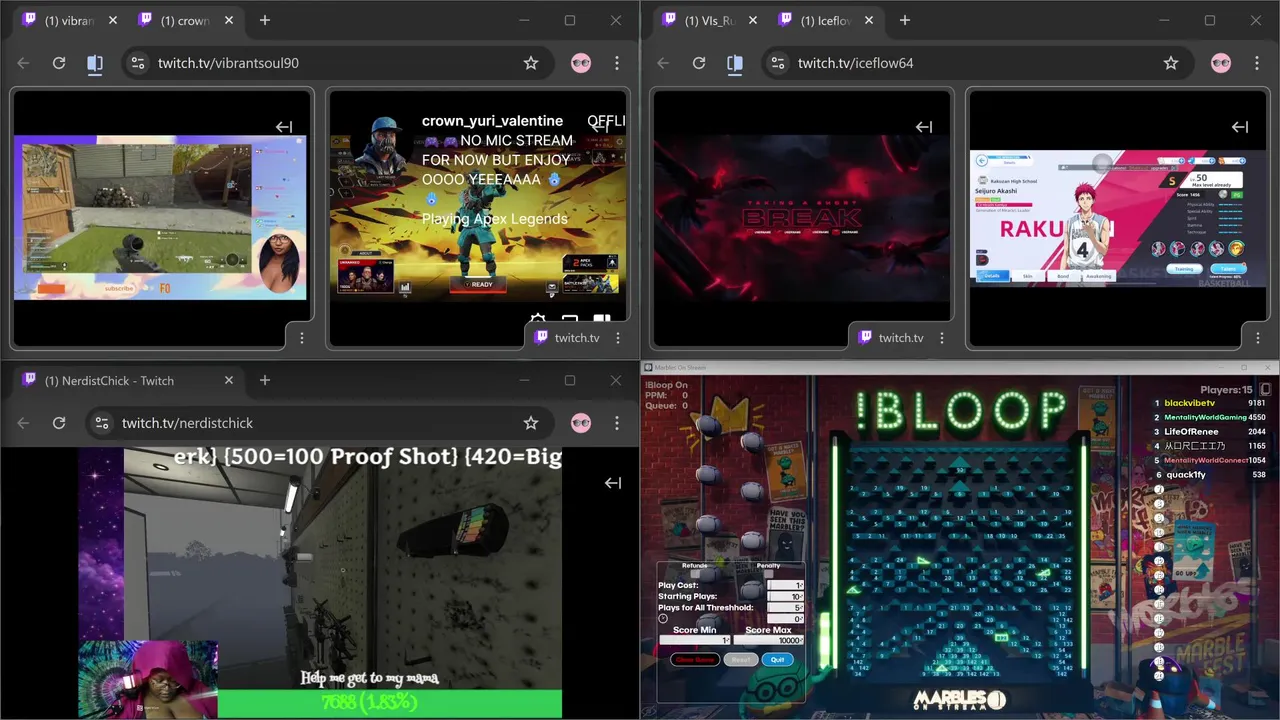View site information for twitch.tv/nerdistchick
1280x720 pixels.
(x=102, y=423)
